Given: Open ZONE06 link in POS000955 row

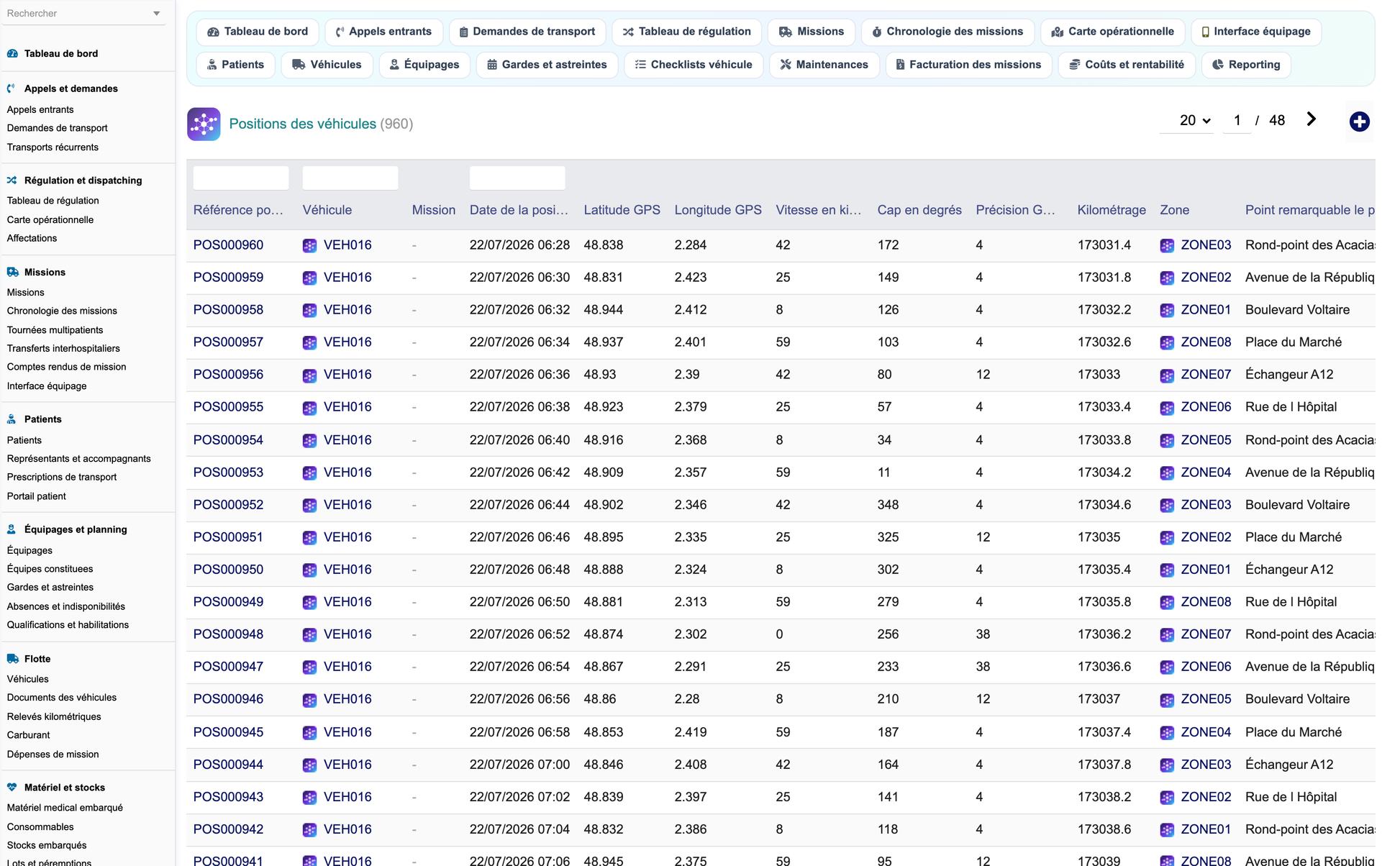Looking at the screenshot, I should [x=1206, y=407].
